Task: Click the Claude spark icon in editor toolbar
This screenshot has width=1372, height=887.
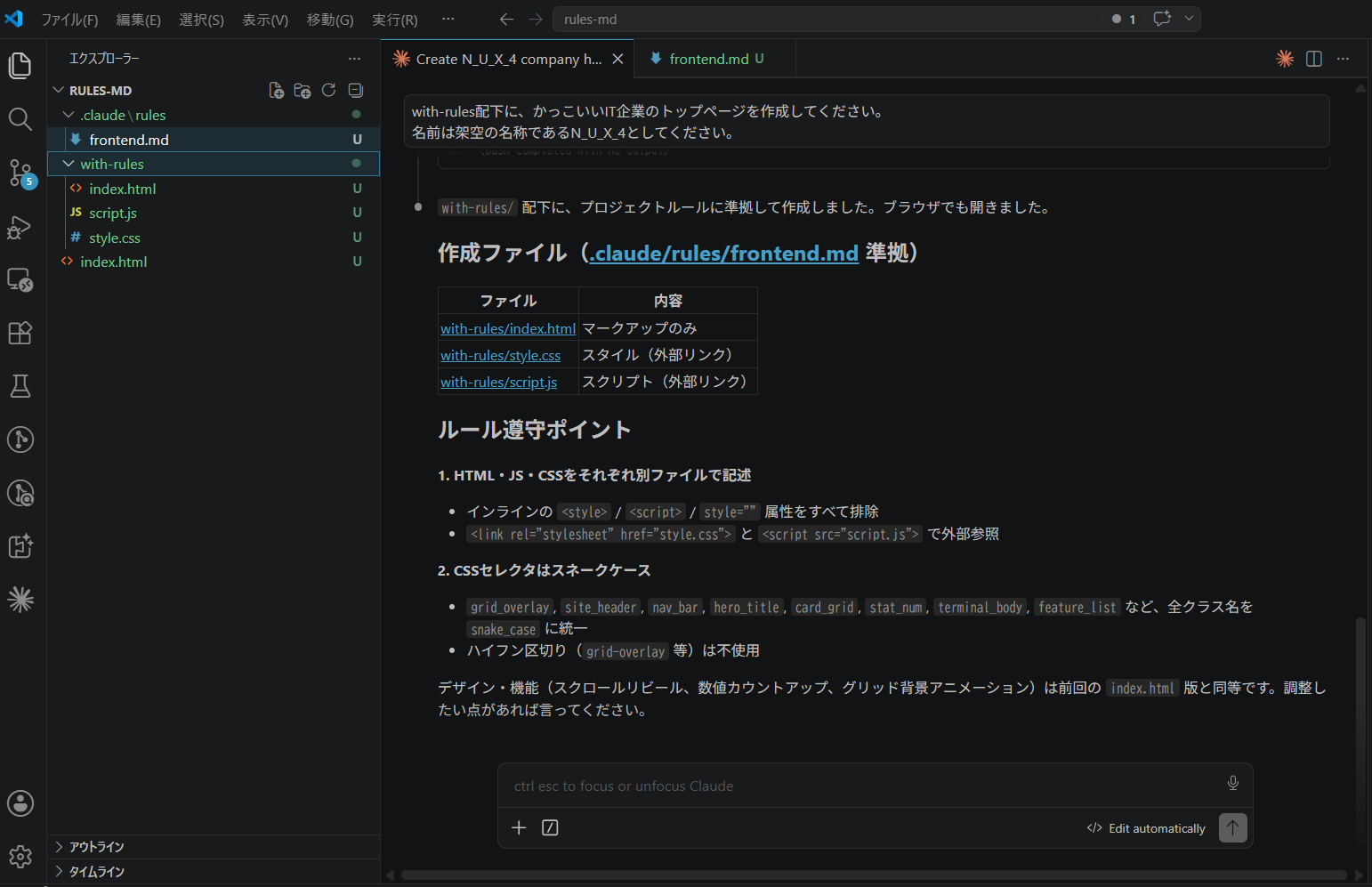Action: [x=1285, y=59]
